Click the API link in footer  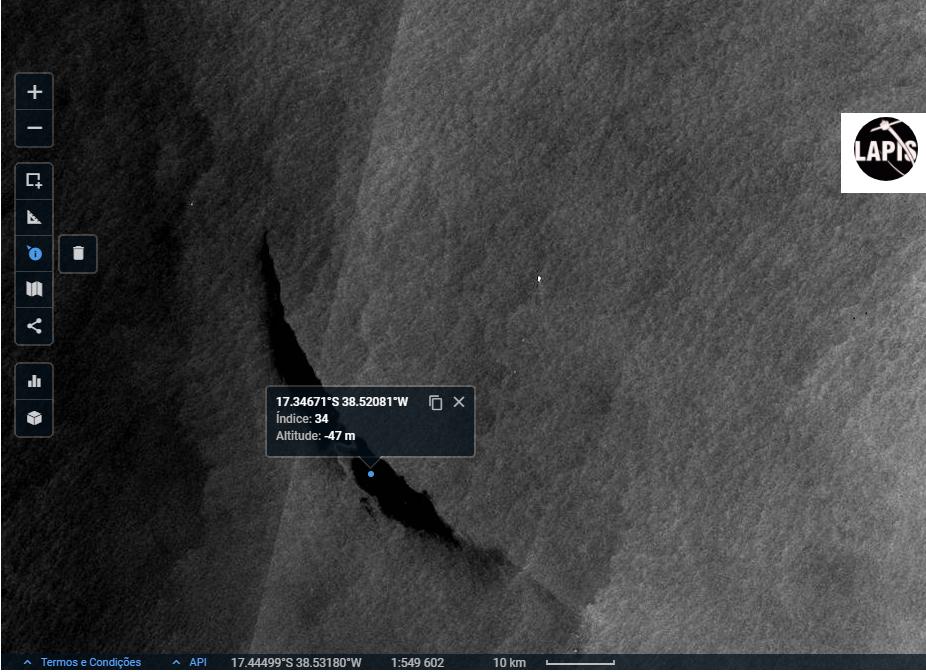click(x=198, y=663)
